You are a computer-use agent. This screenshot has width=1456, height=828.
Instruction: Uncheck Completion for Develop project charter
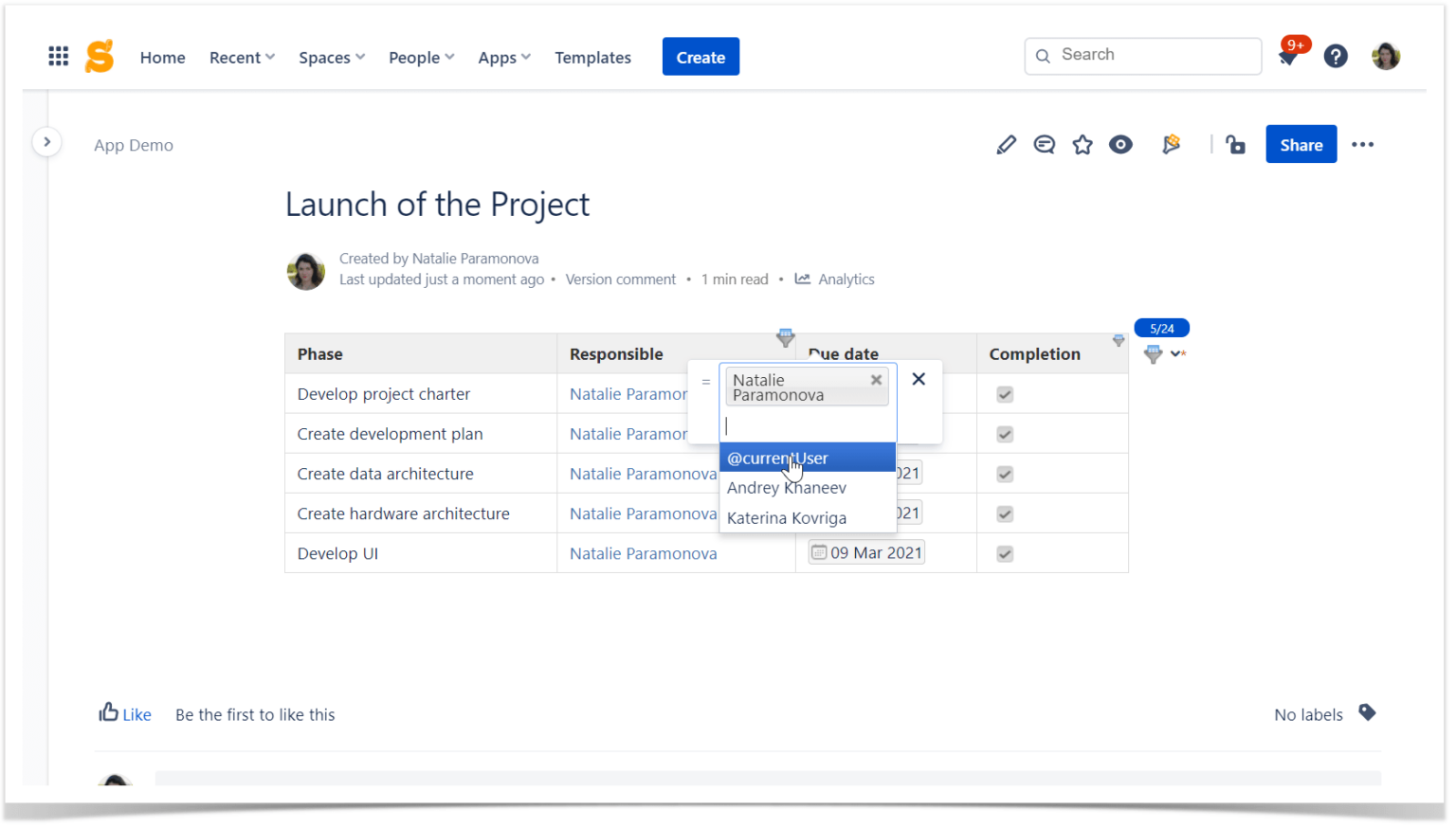pos(1004,393)
